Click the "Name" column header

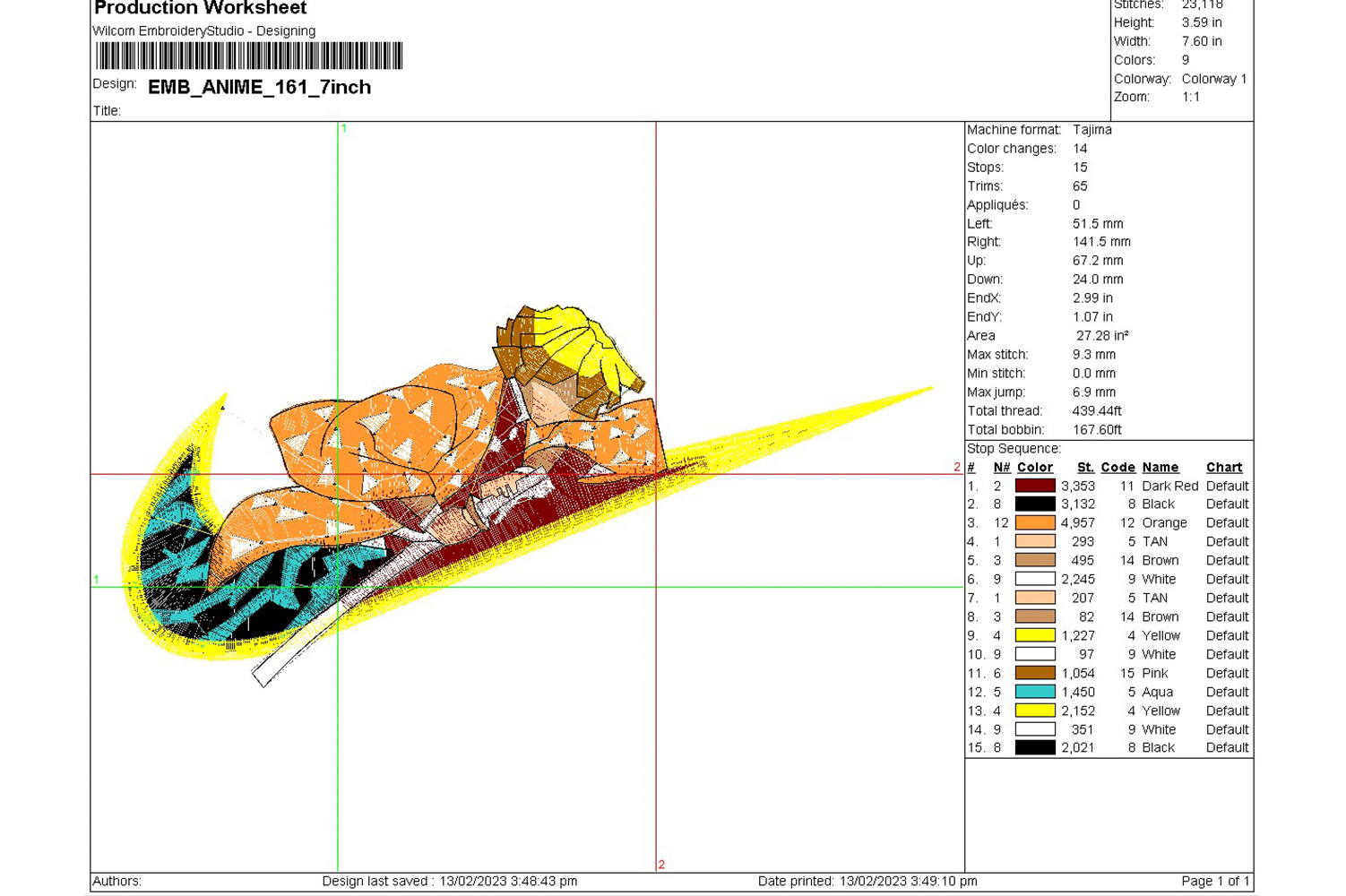click(1160, 468)
